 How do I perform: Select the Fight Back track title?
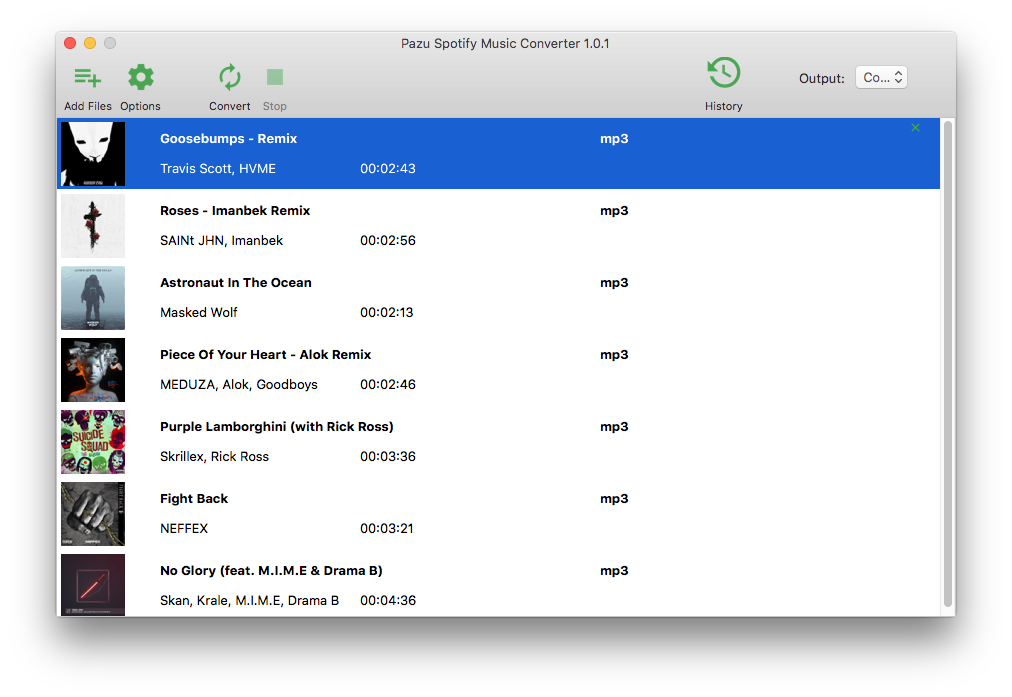194,499
